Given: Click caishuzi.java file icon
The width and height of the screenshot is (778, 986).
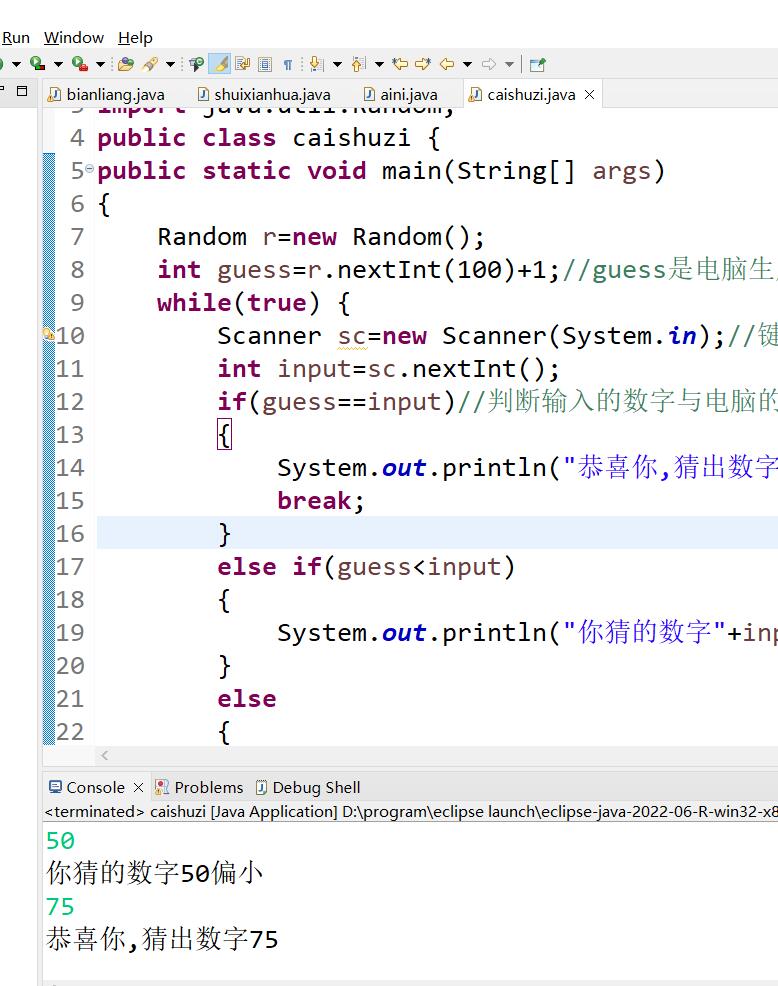Looking at the screenshot, I should click(x=475, y=94).
